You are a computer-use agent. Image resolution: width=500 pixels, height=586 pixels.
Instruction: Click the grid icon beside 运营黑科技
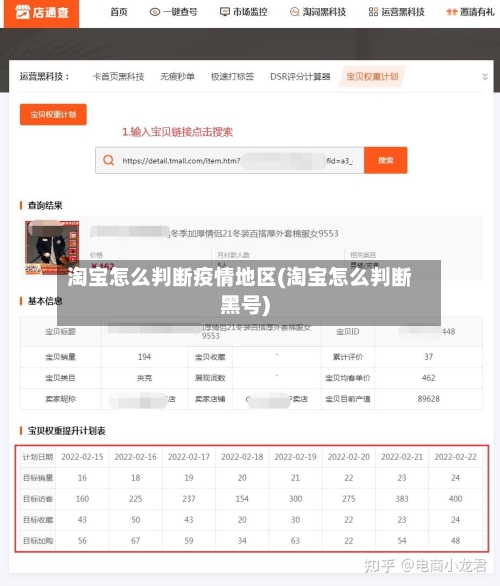373,12
